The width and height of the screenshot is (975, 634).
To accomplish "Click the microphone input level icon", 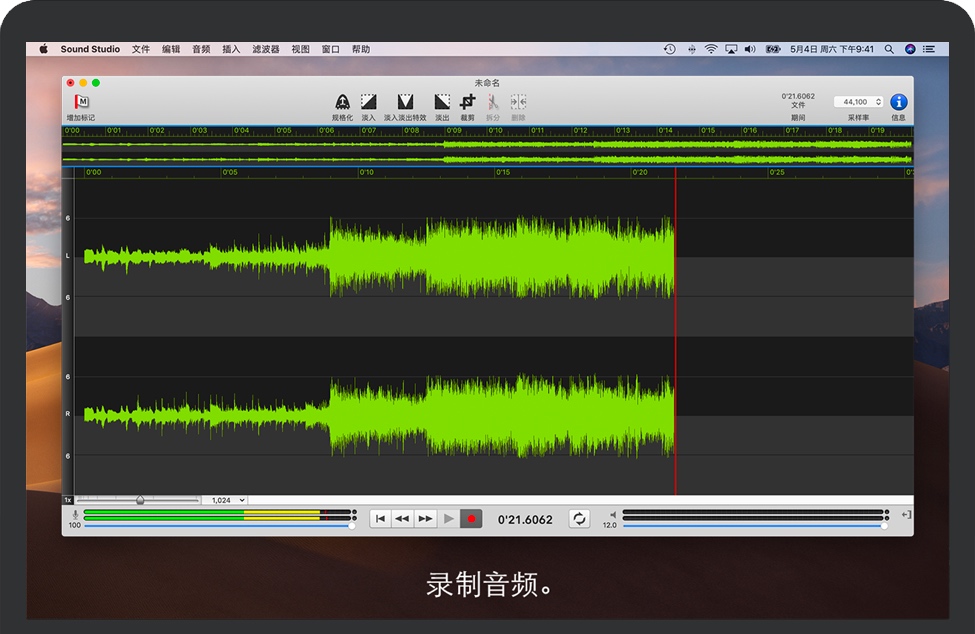I will tap(75, 515).
